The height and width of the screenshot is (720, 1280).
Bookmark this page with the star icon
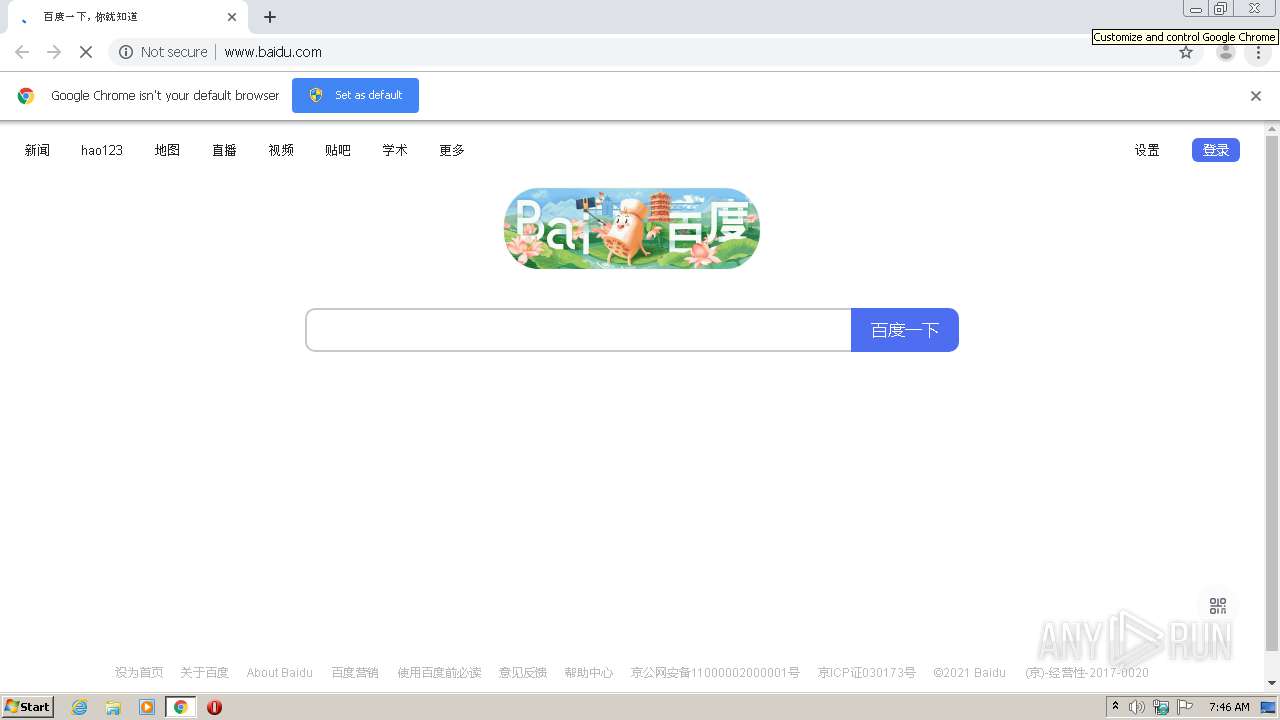pyautogui.click(x=1186, y=52)
